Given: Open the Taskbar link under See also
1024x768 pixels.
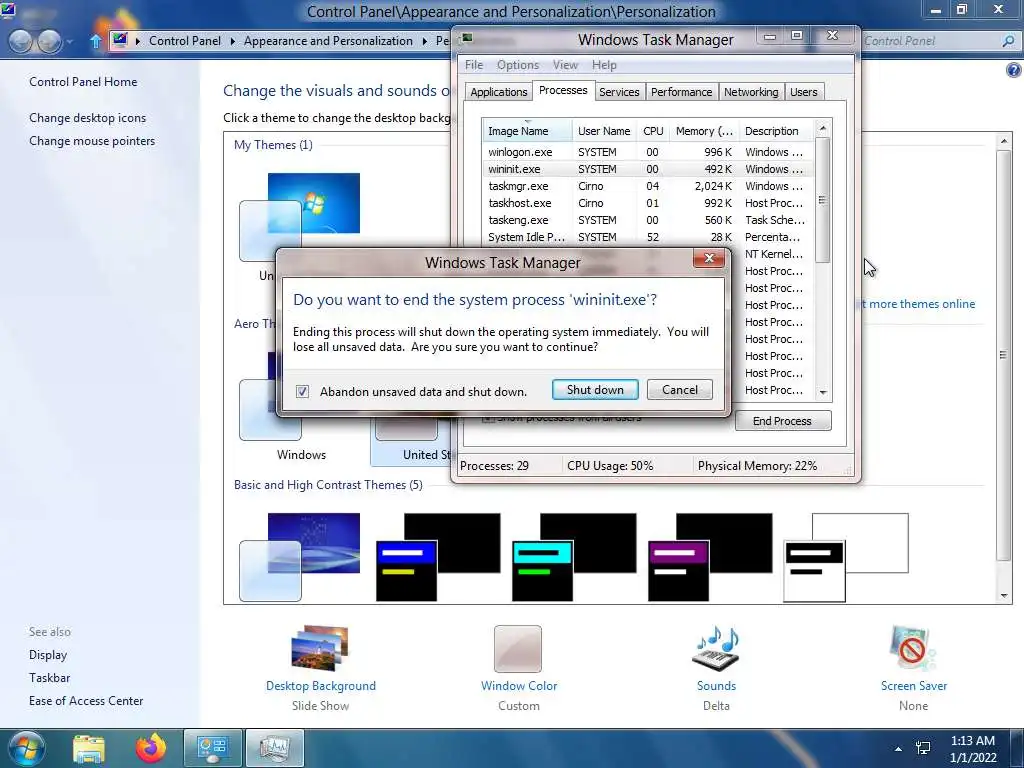Looking at the screenshot, I should tap(50, 677).
